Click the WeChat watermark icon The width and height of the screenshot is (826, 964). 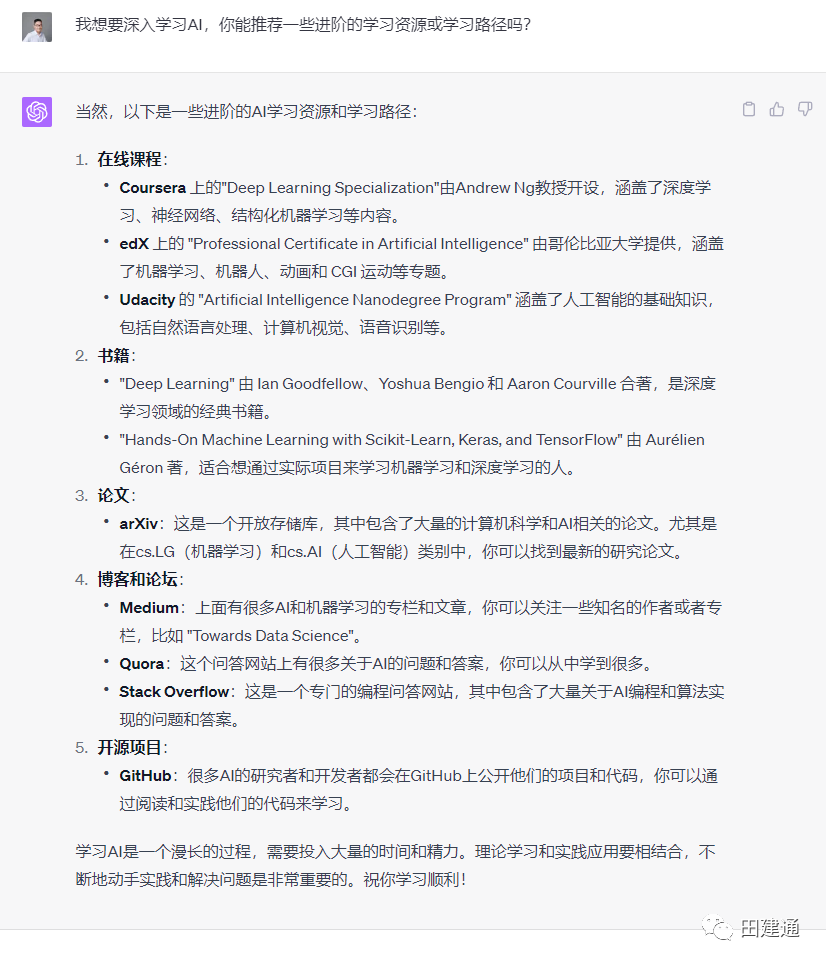pyautogui.click(x=718, y=928)
